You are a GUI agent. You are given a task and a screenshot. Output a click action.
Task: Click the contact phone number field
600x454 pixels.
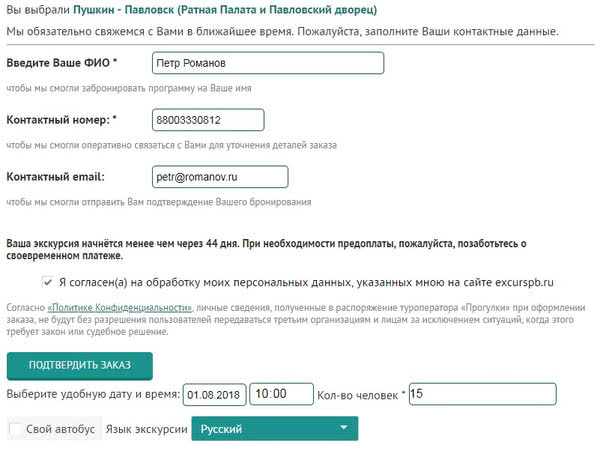tap(207, 121)
